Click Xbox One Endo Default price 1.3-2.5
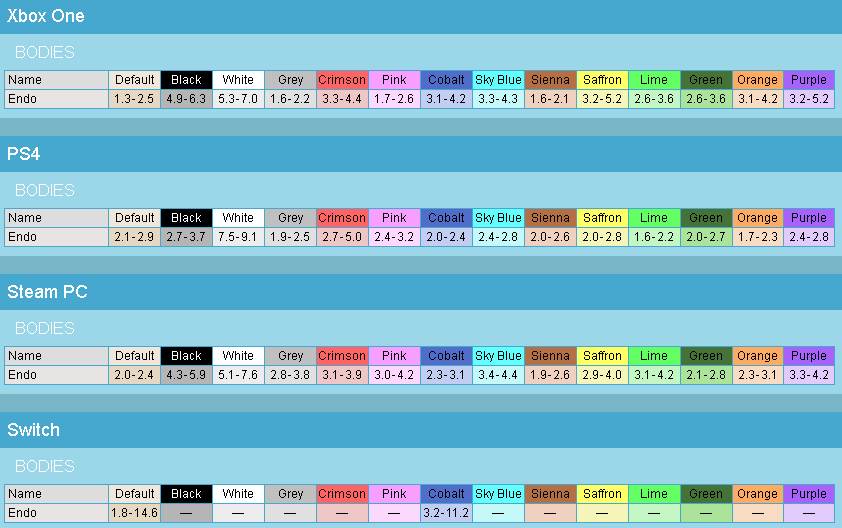This screenshot has width=842, height=528. 134,99
